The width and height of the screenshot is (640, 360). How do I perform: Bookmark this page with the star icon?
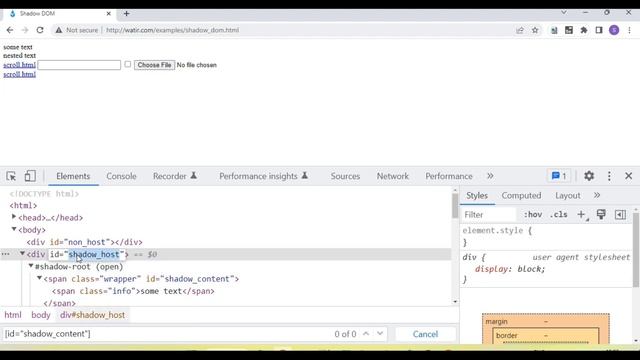[x=535, y=30]
